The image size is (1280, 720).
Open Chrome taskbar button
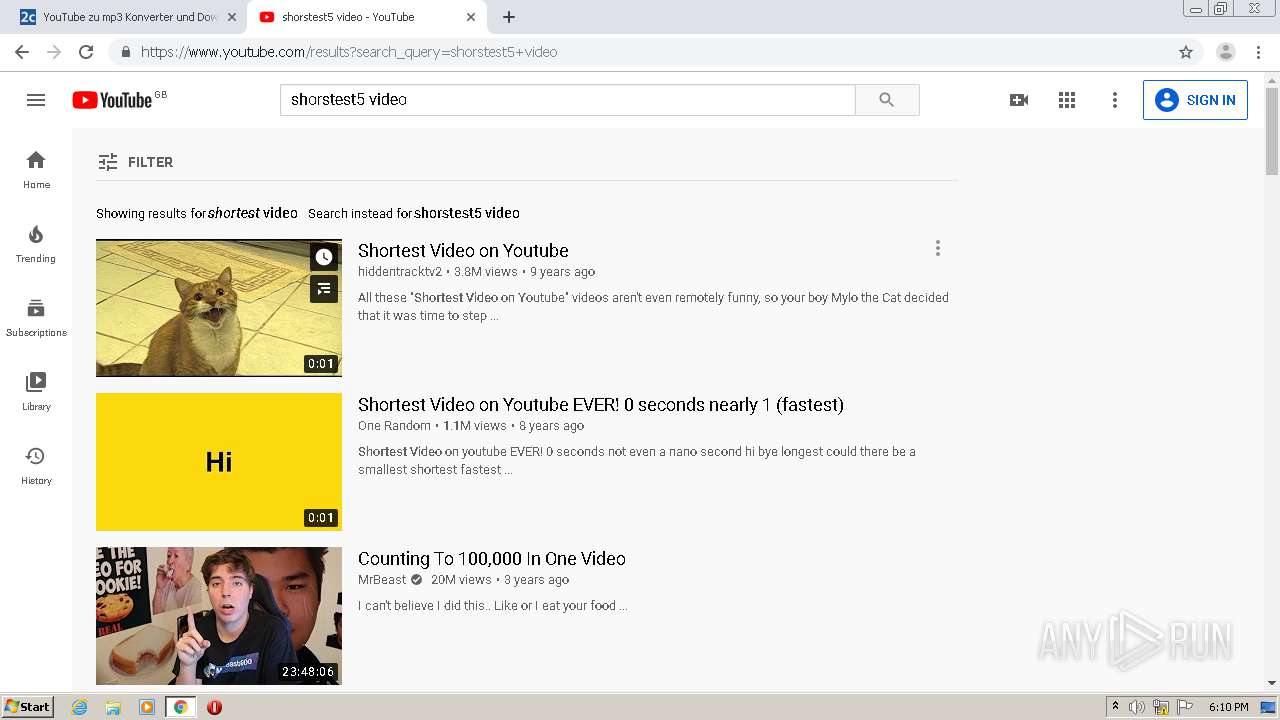coord(180,707)
